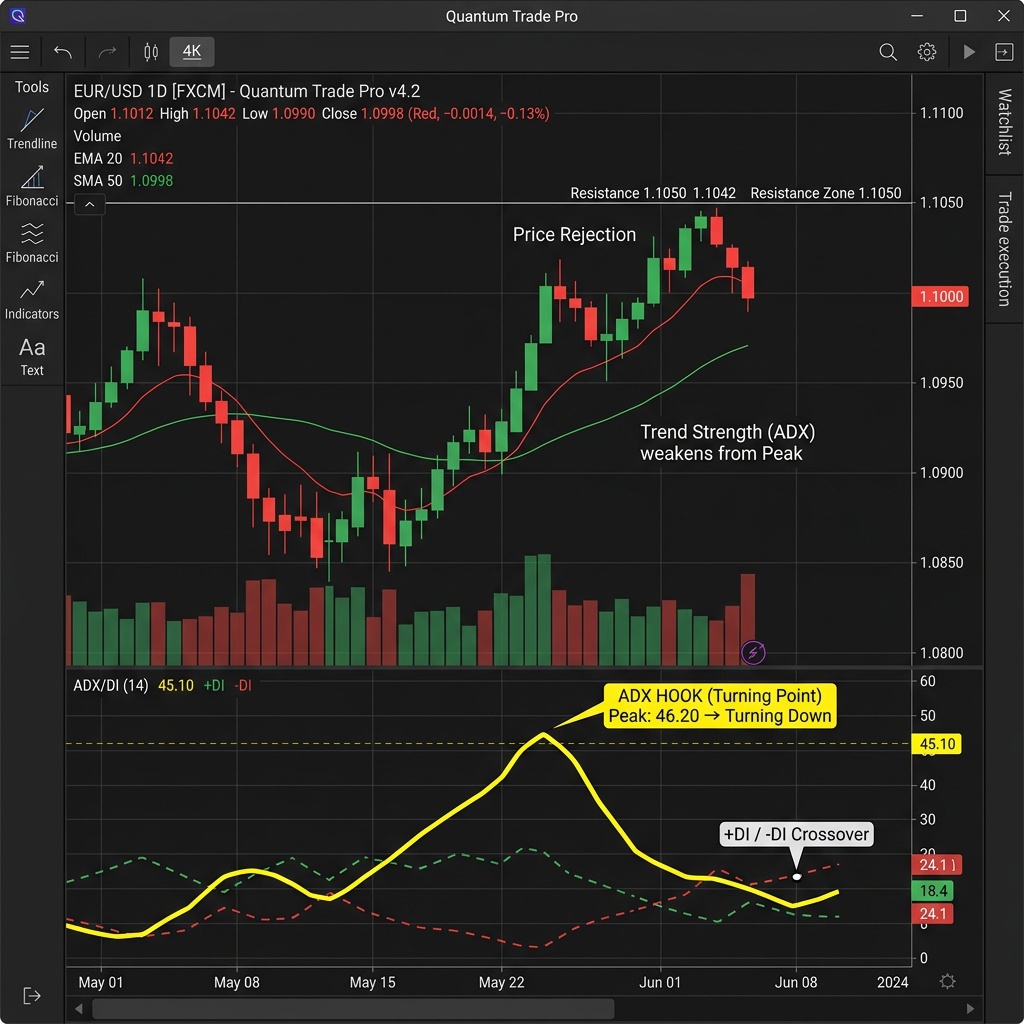Viewport: 1024px width, 1024px height.
Task: Click the scroll right arrow
Action: click(970, 1008)
